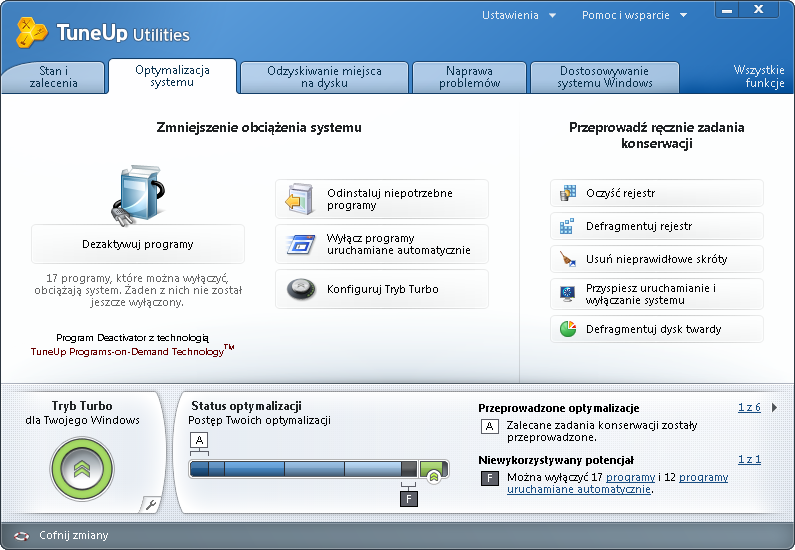Image resolution: width=795 pixels, height=550 pixels.
Task: Click the Dezaktywuj programy button
Action: tap(138, 244)
